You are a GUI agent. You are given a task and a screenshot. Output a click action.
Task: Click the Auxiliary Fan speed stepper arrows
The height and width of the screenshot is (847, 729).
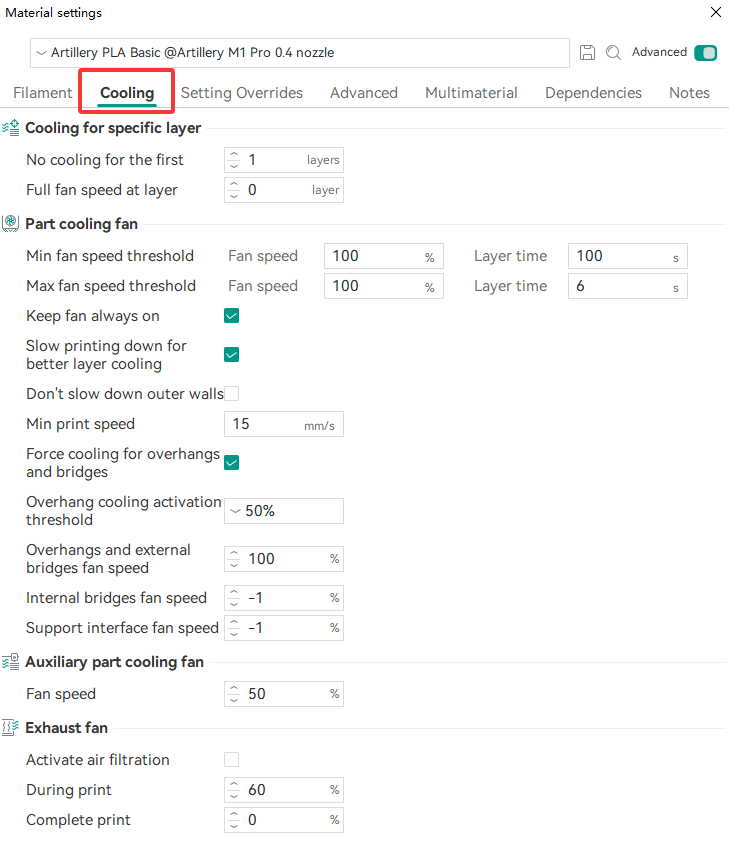click(x=234, y=694)
